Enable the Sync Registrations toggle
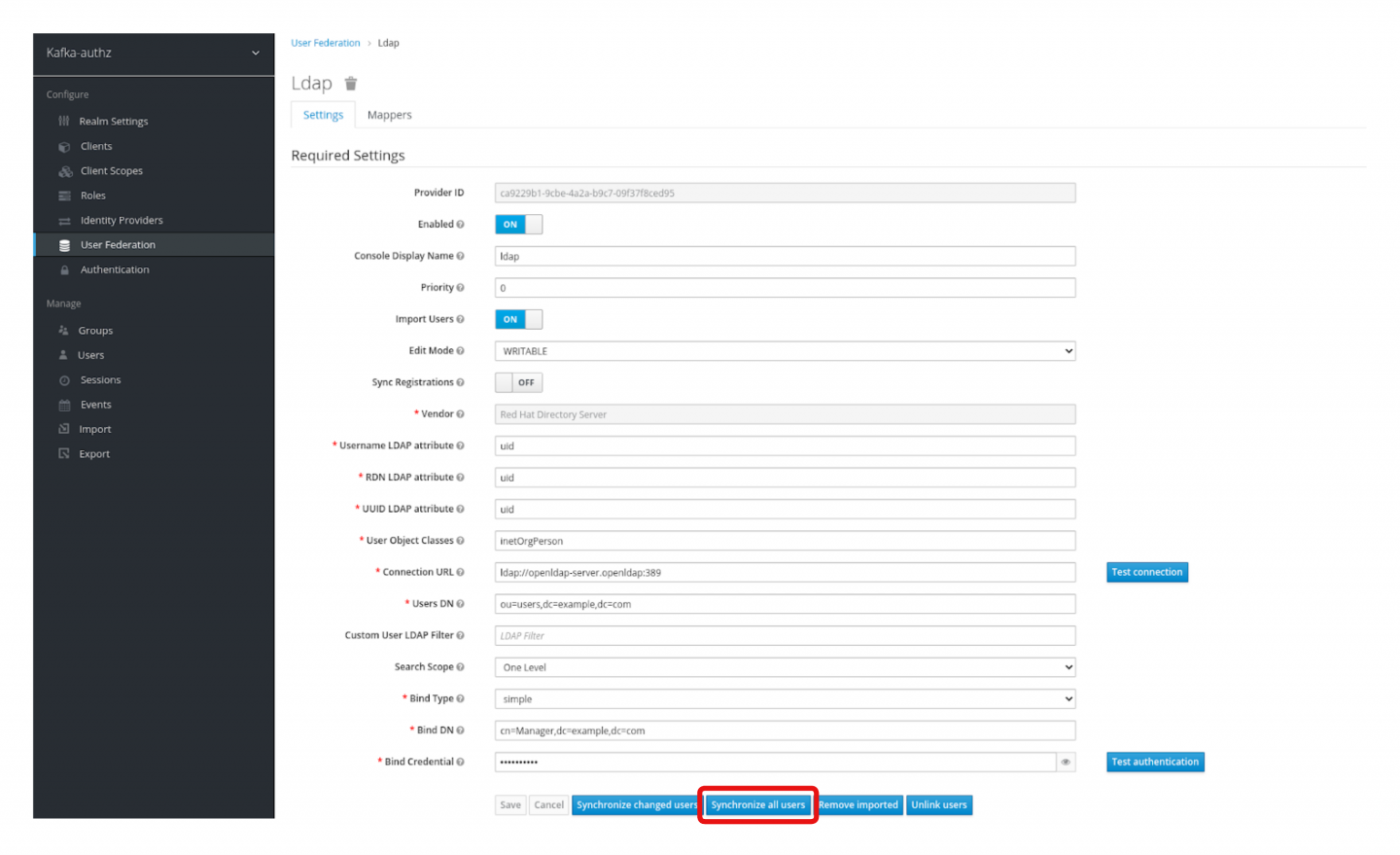This screenshot has height=855, width=1400. tap(518, 383)
